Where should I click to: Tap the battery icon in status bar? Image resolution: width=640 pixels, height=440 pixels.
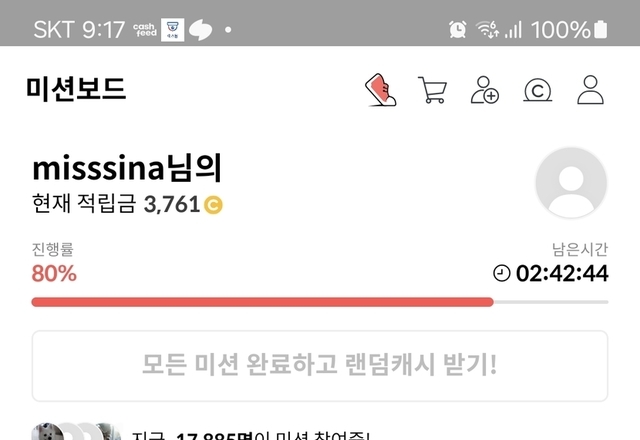(601, 29)
